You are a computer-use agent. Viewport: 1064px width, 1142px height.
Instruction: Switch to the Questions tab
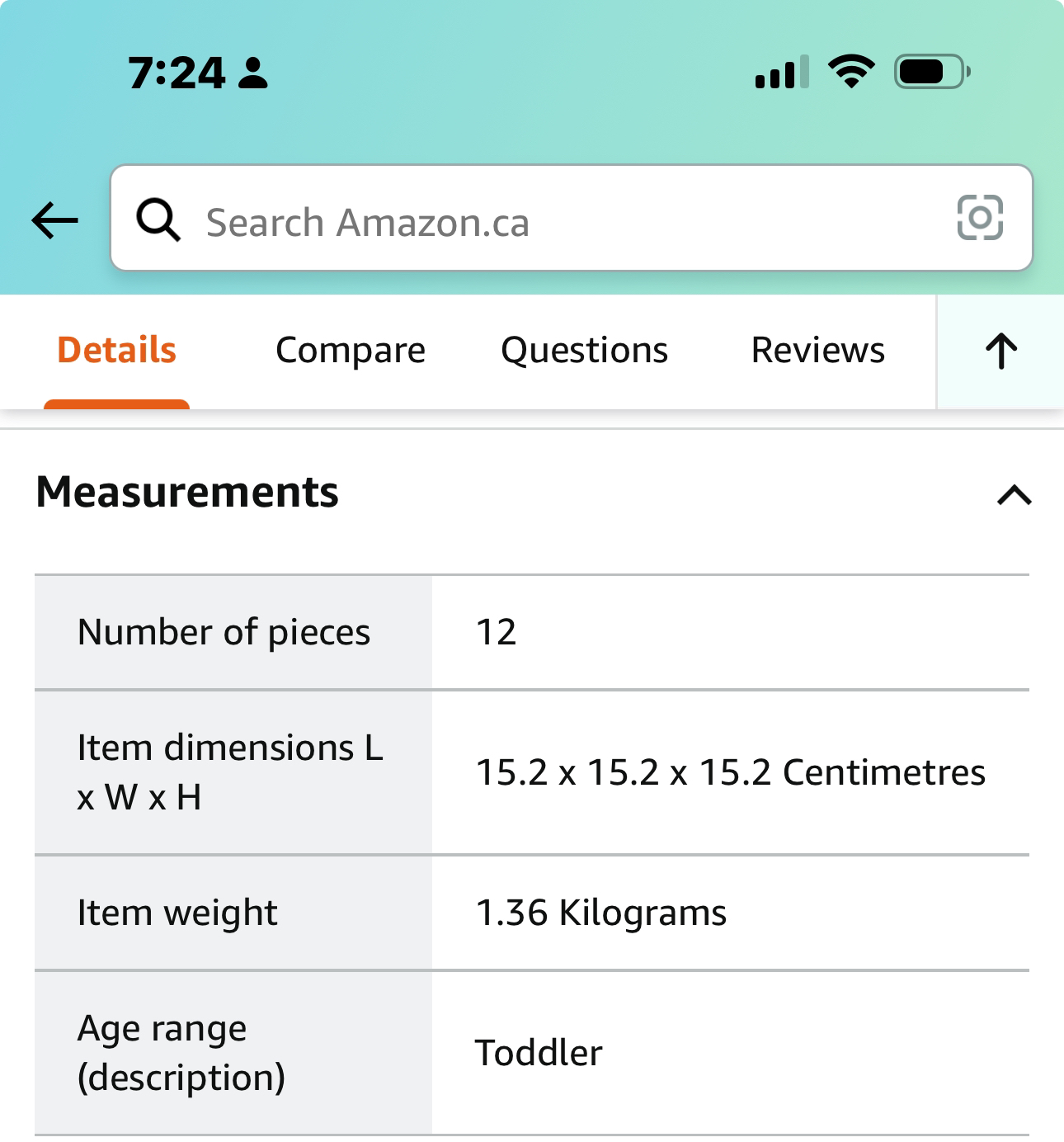coord(584,351)
